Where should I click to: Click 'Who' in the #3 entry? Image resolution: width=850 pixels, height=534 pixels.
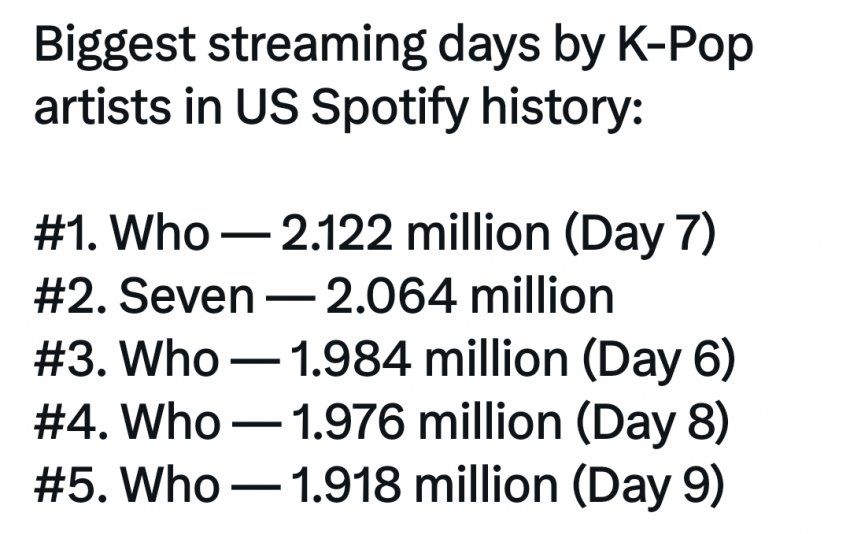coord(169,359)
